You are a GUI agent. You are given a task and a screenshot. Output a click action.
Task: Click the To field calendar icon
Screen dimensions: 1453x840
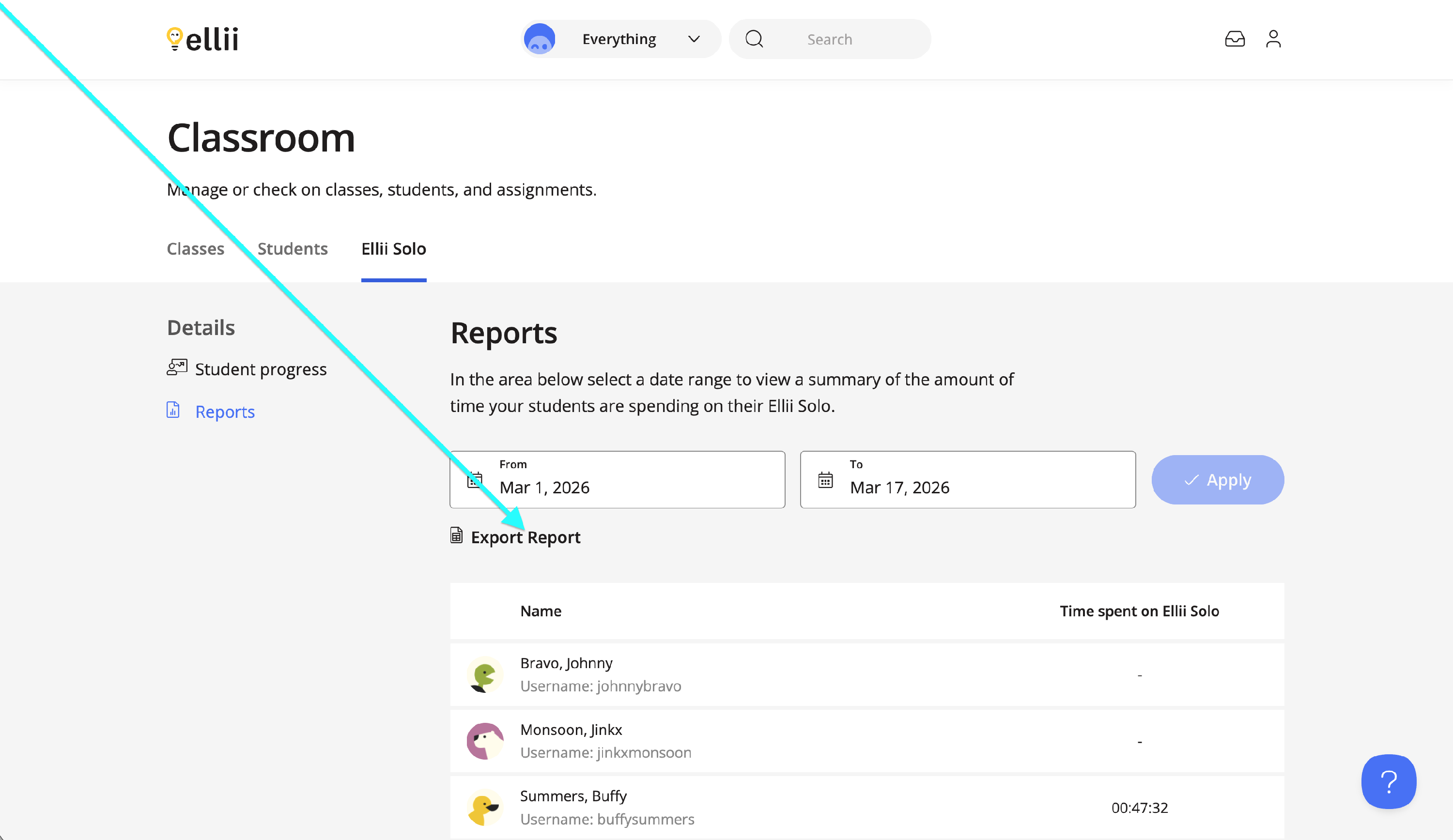tap(825, 480)
